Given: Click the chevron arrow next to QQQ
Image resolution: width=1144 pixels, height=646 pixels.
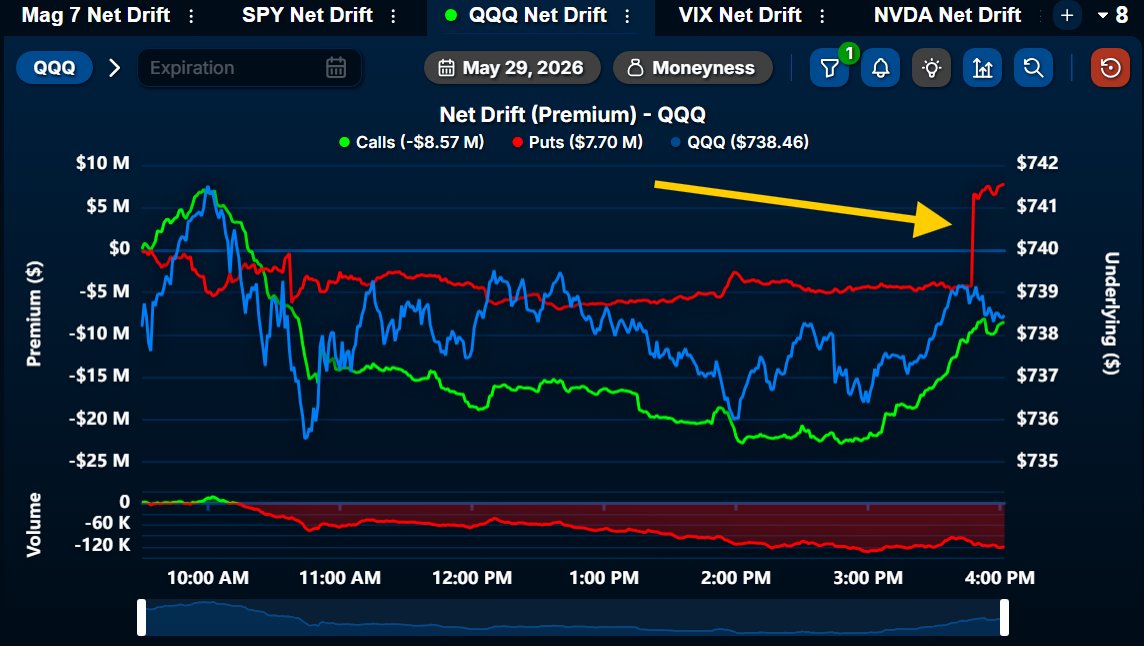Looking at the screenshot, I should (115, 68).
